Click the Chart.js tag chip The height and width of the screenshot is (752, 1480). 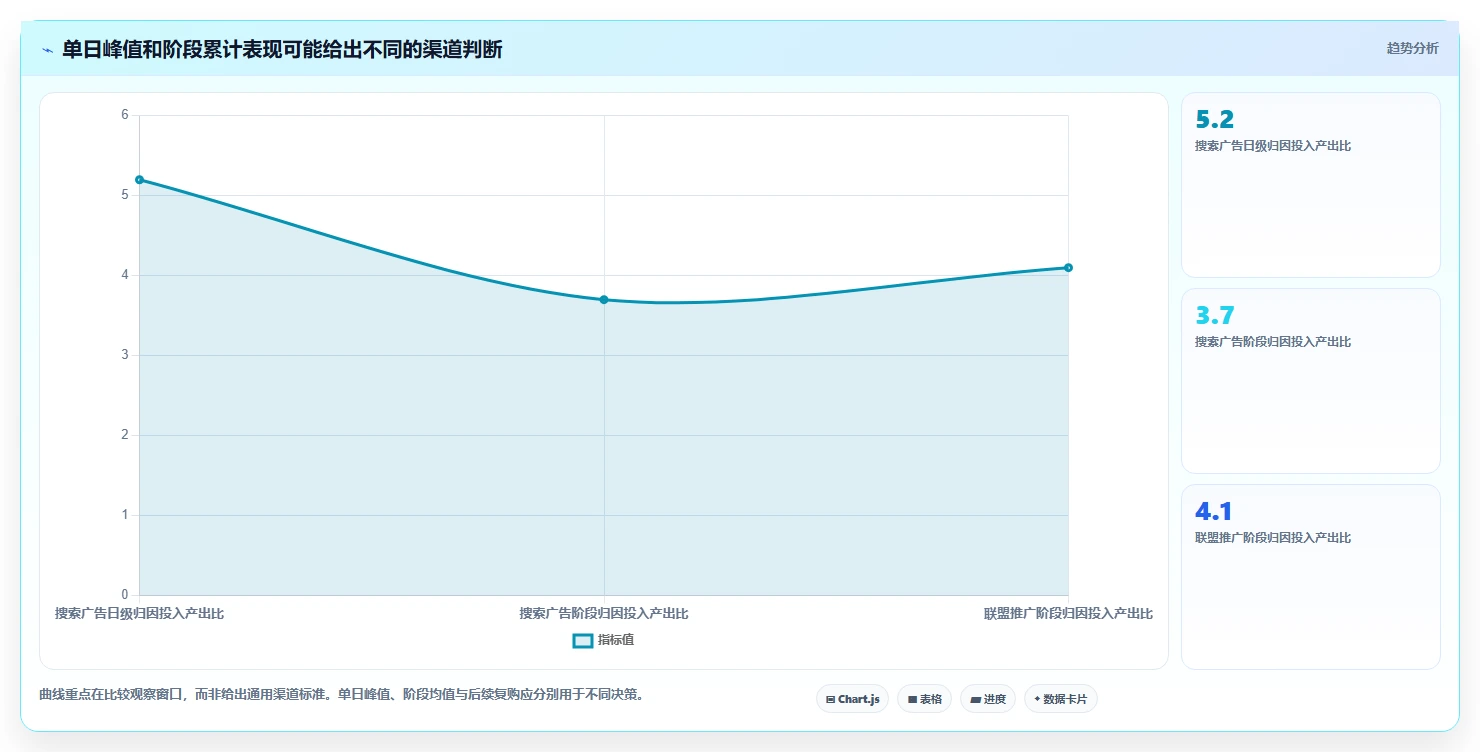tap(852, 699)
